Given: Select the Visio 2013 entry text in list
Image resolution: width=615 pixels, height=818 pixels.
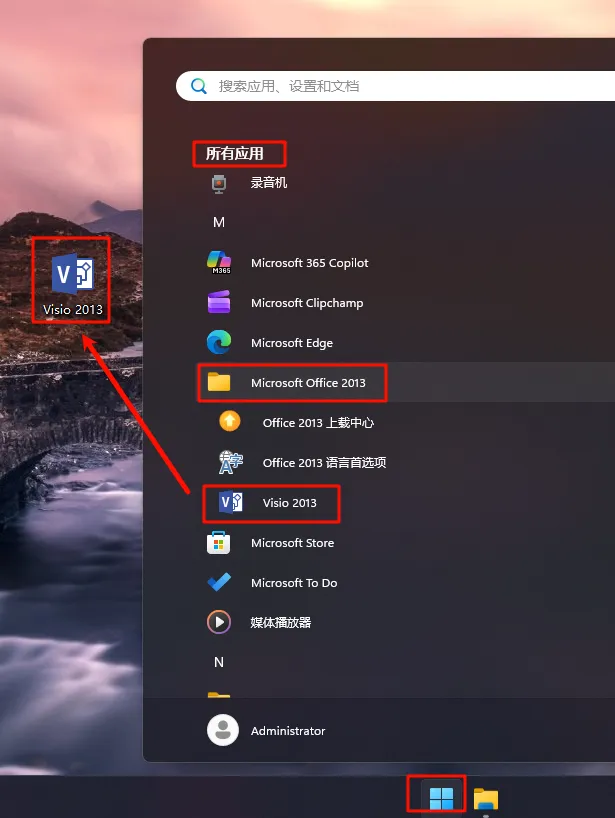Looking at the screenshot, I should tap(290, 503).
